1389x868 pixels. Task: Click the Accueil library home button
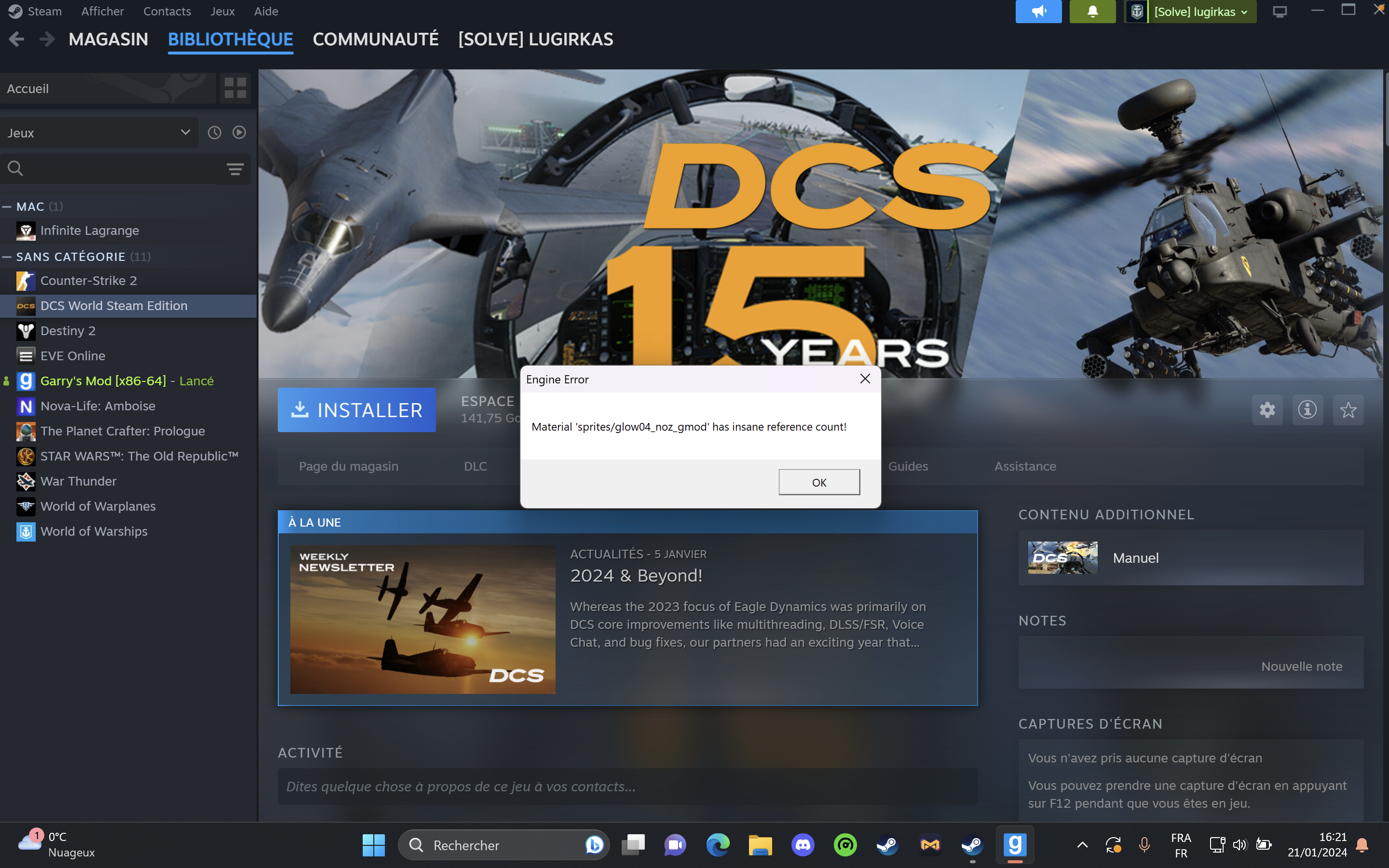pyautogui.click(x=108, y=88)
